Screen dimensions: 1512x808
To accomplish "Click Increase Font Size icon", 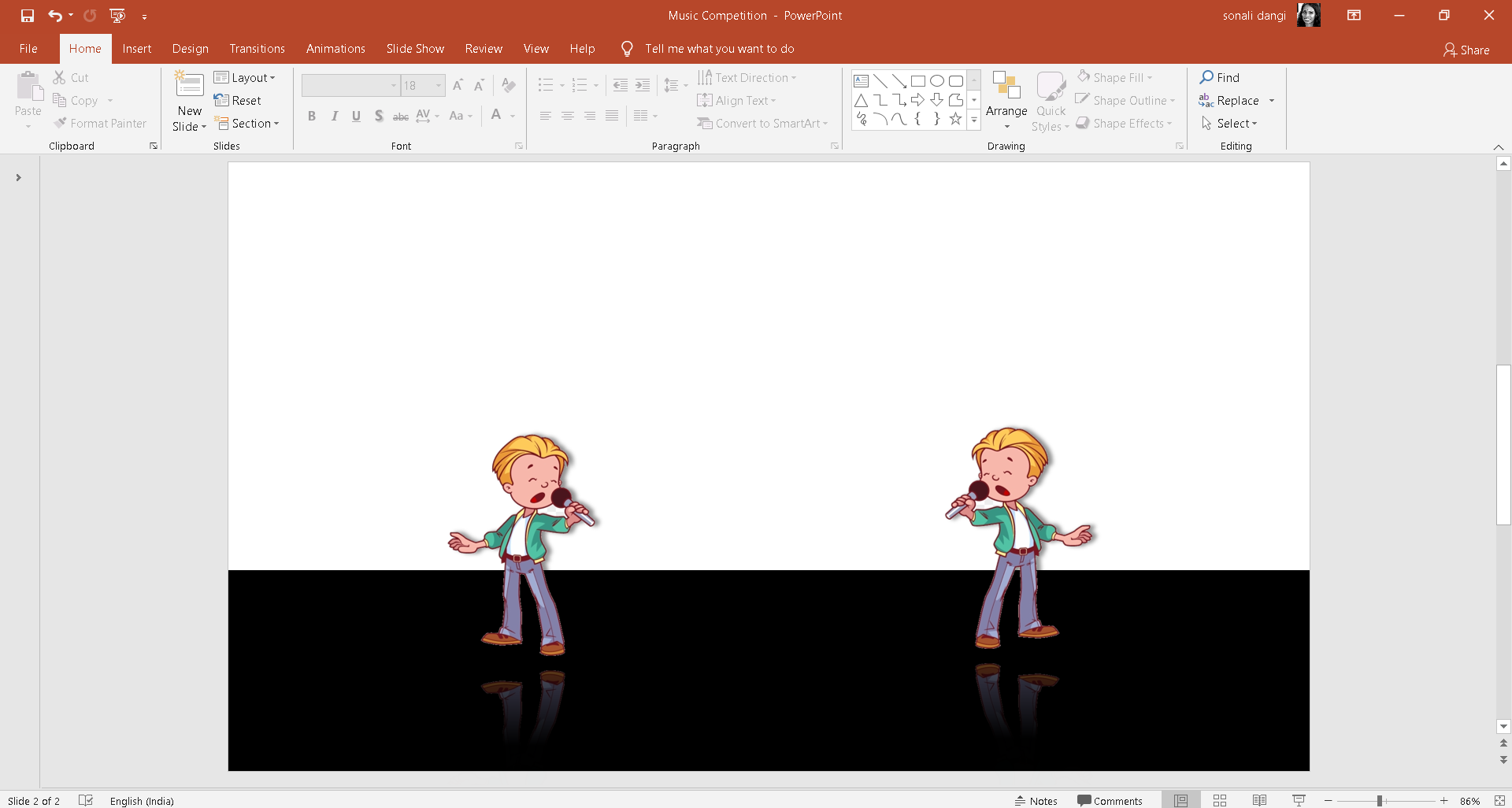I will 458,85.
